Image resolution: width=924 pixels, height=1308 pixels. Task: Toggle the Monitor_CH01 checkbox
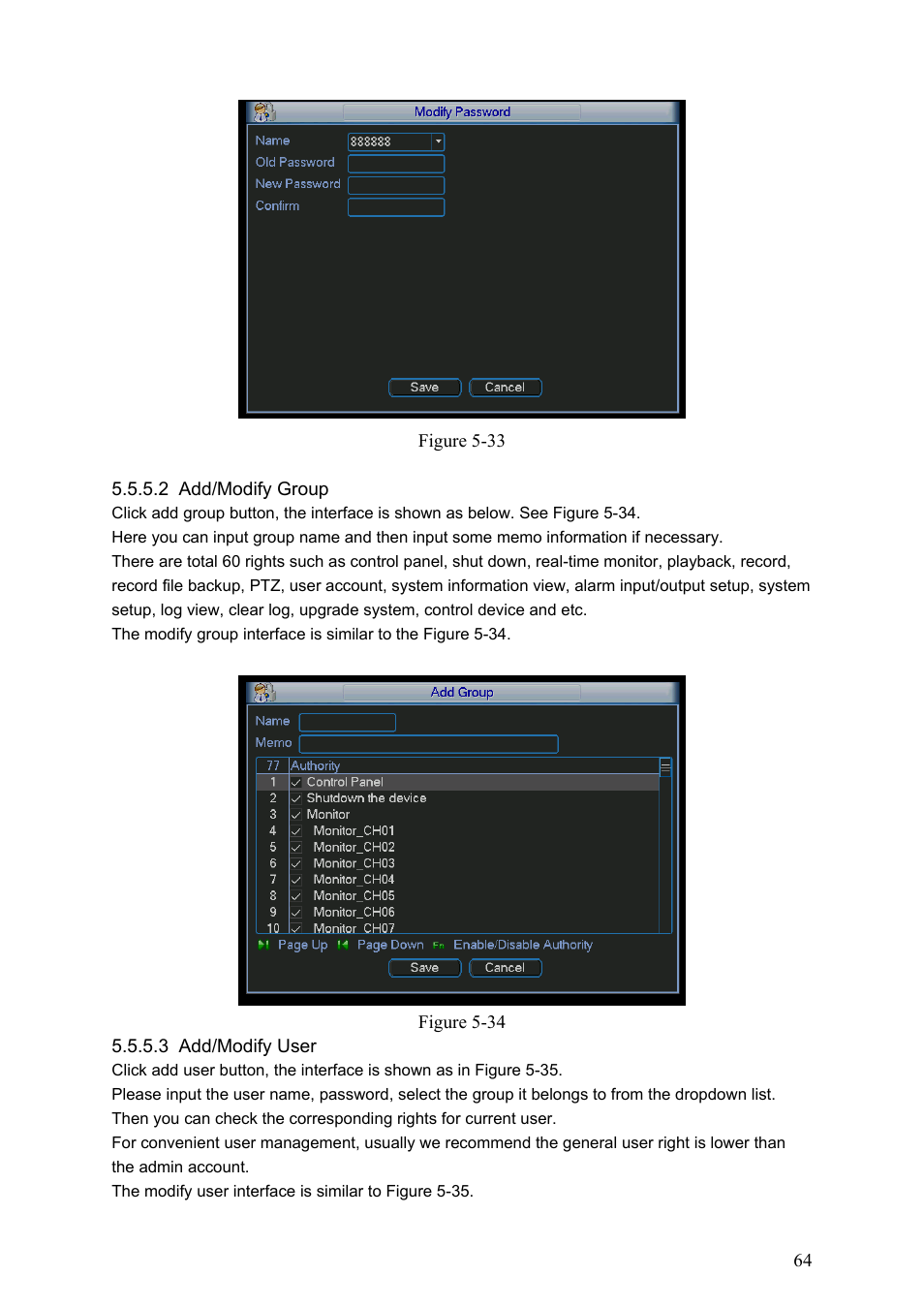point(296,831)
